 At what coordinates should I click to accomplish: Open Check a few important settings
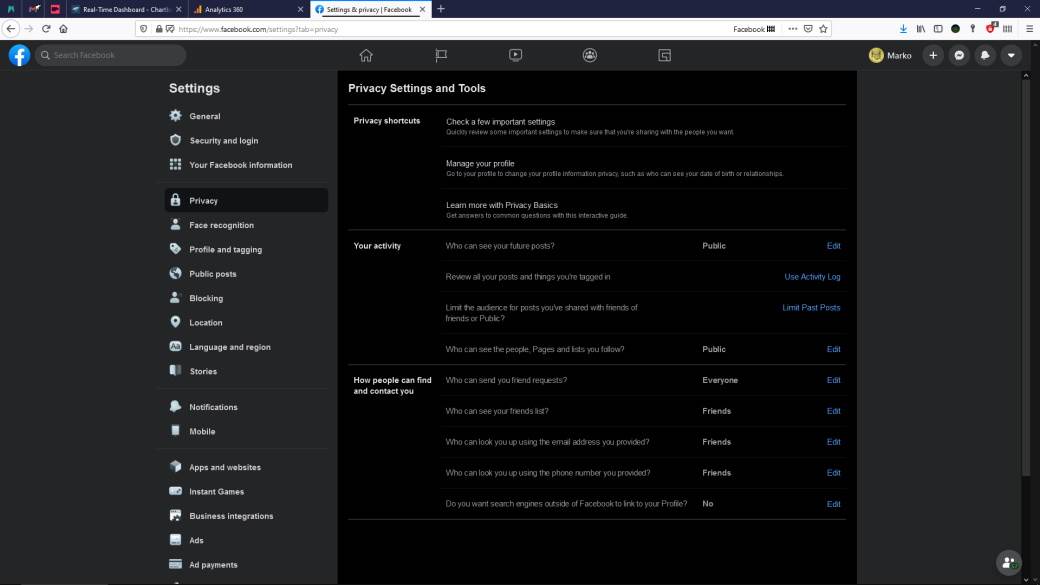[x=500, y=122]
